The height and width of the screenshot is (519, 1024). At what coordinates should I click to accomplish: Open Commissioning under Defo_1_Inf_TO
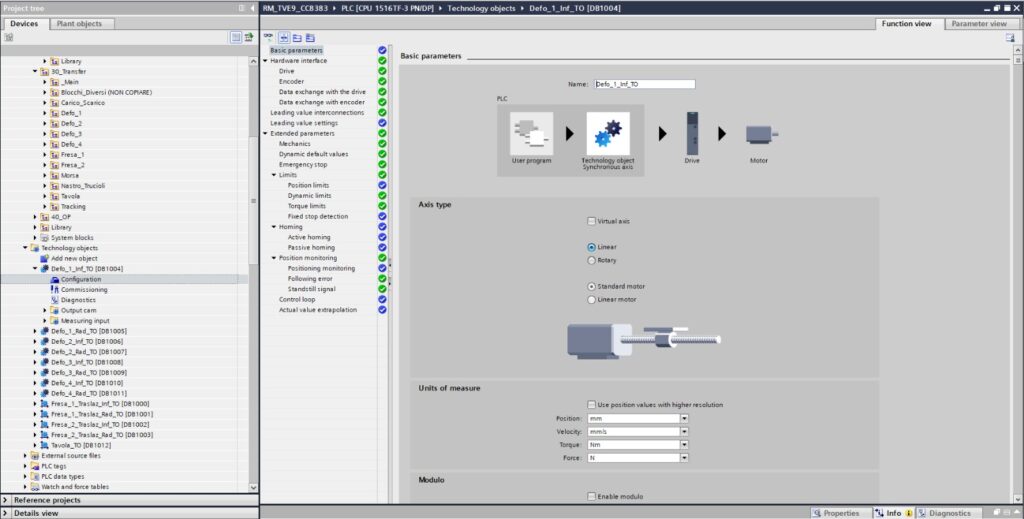(84, 289)
